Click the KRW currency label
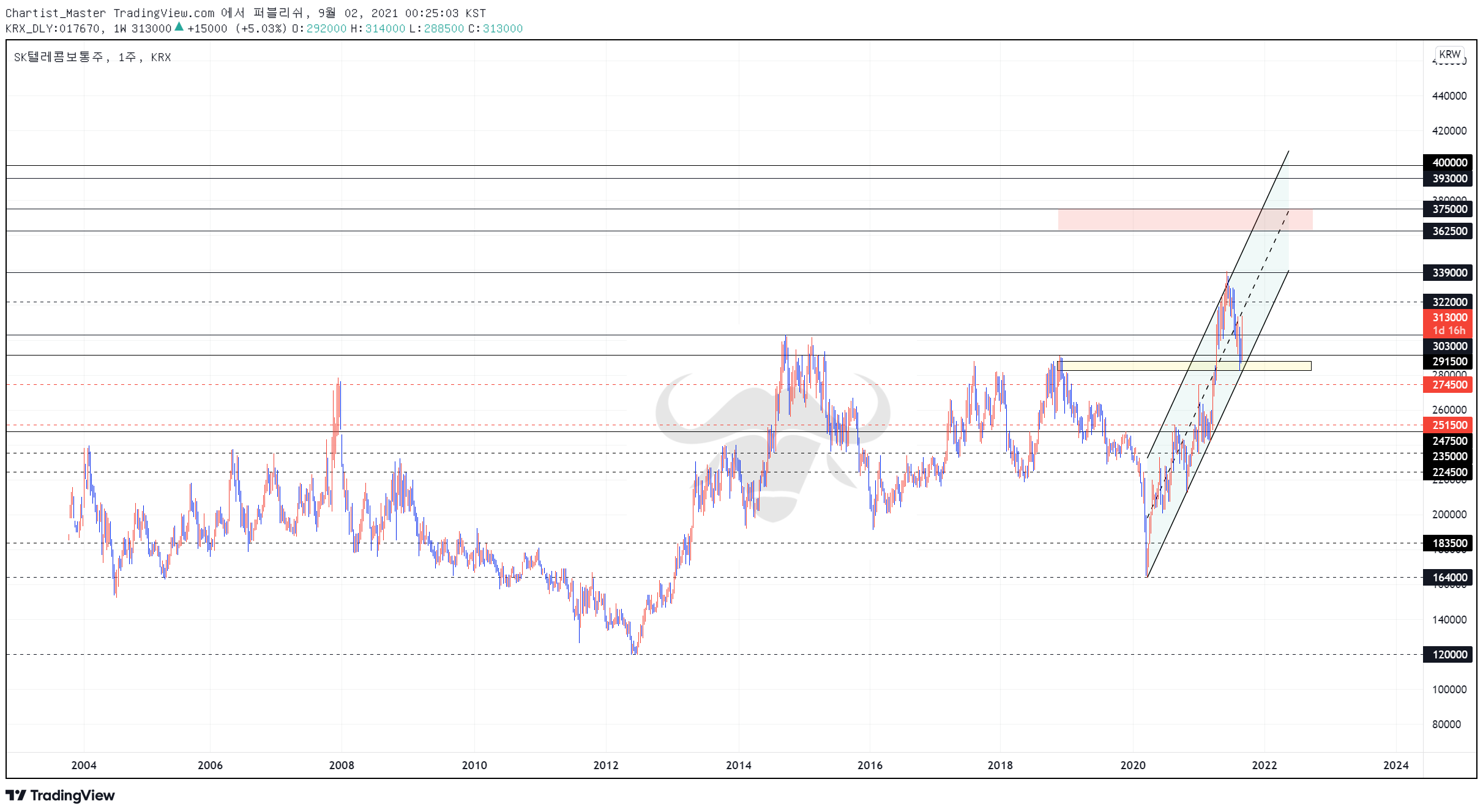 tap(1449, 54)
